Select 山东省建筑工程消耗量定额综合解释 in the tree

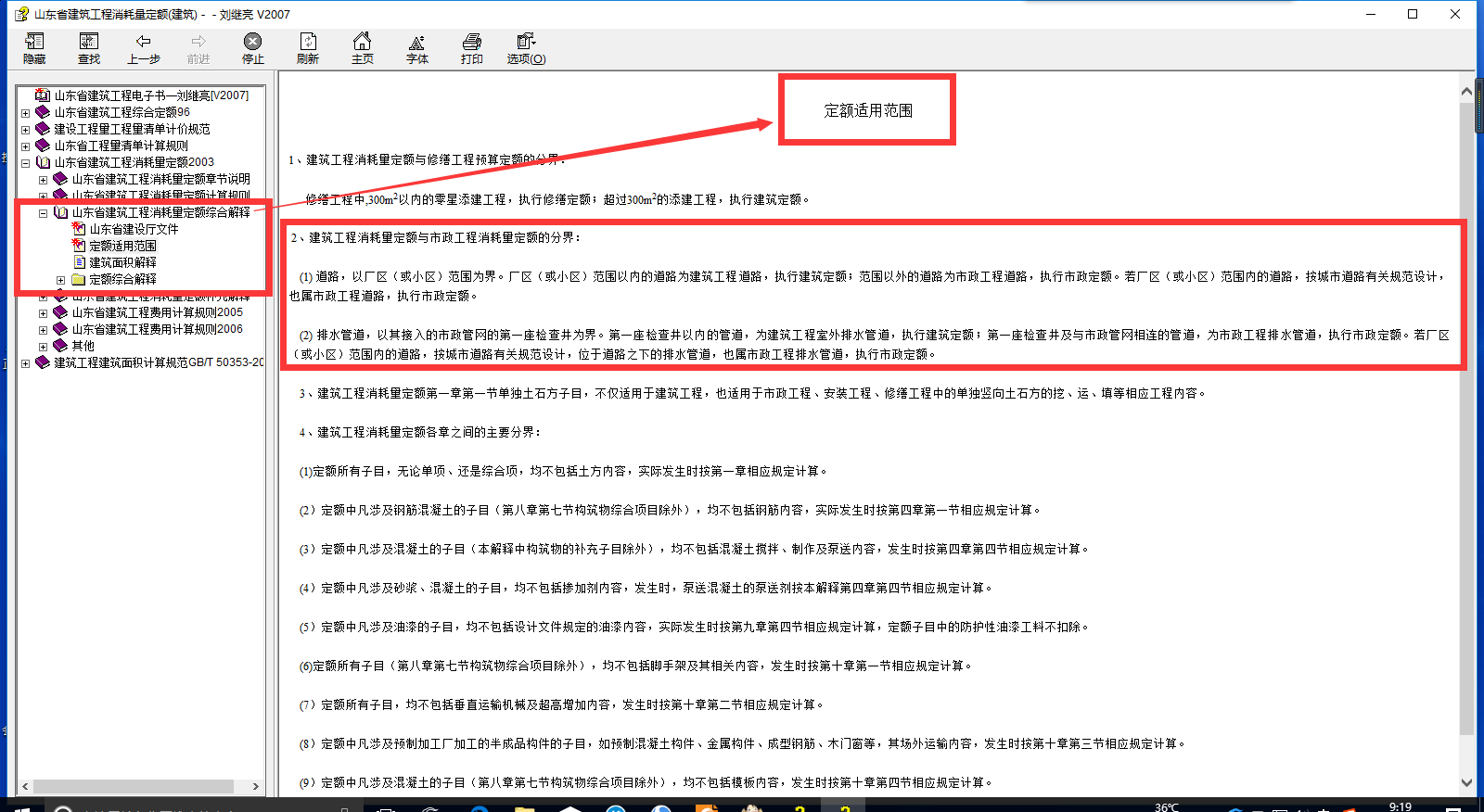[x=160, y=212]
